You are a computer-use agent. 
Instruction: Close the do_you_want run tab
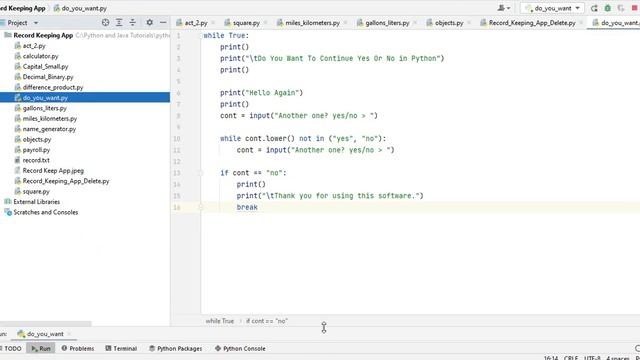[x=69, y=334]
